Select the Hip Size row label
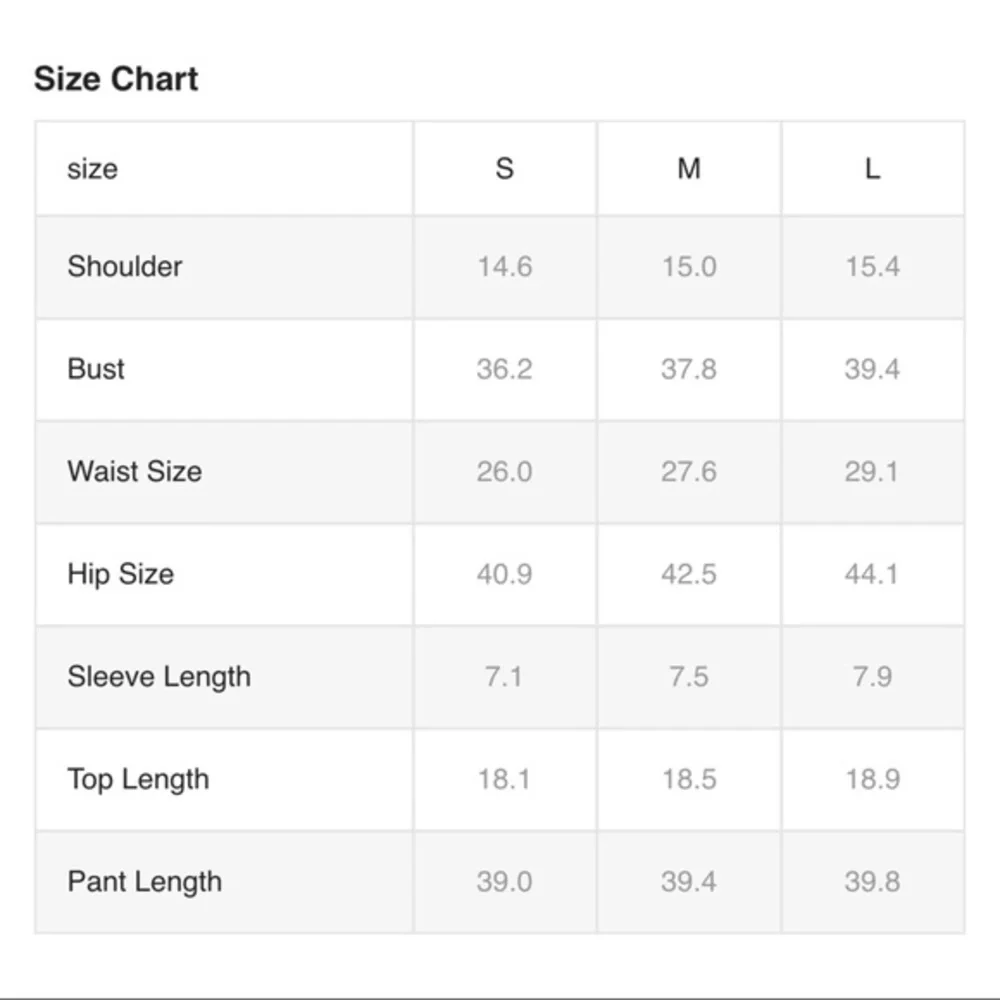Screen dimensions: 1000x1000 [x=120, y=574]
